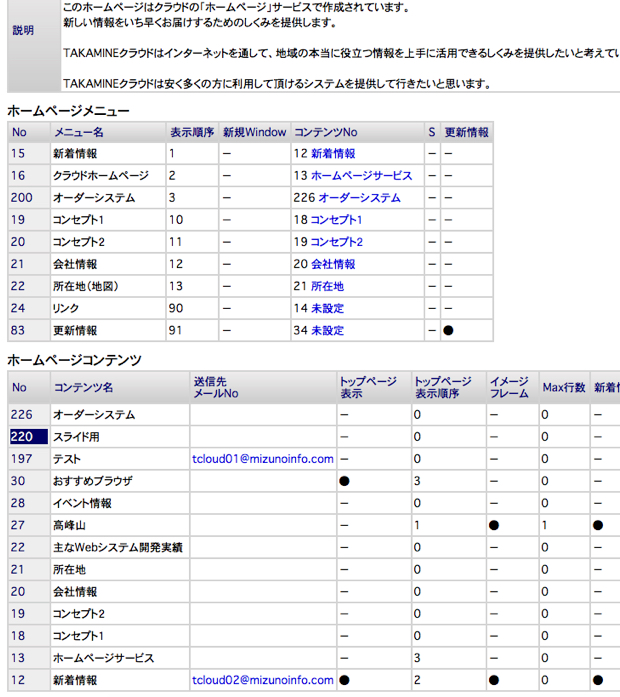Click the オーダーシステム content link in the menu table
The height and width of the screenshot is (697, 620).
pos(359,198)
